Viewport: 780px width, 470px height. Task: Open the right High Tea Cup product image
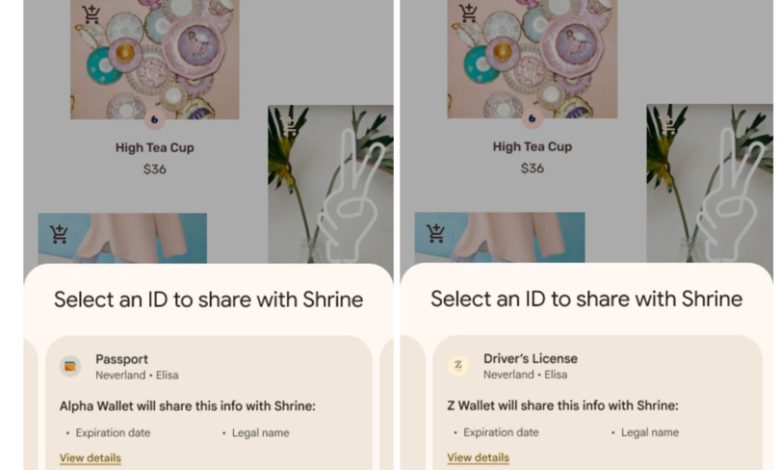click(532, 59)
